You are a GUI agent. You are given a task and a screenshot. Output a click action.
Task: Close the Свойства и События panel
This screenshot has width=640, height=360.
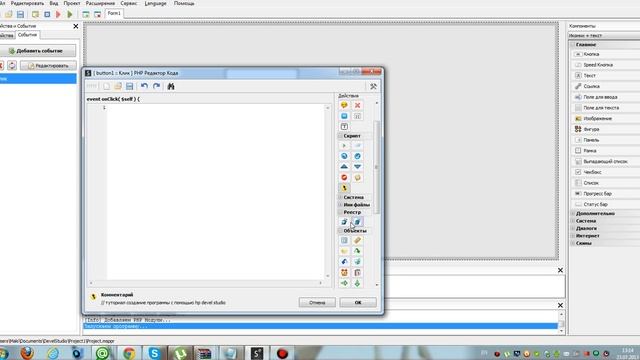[x=76, y=26]
